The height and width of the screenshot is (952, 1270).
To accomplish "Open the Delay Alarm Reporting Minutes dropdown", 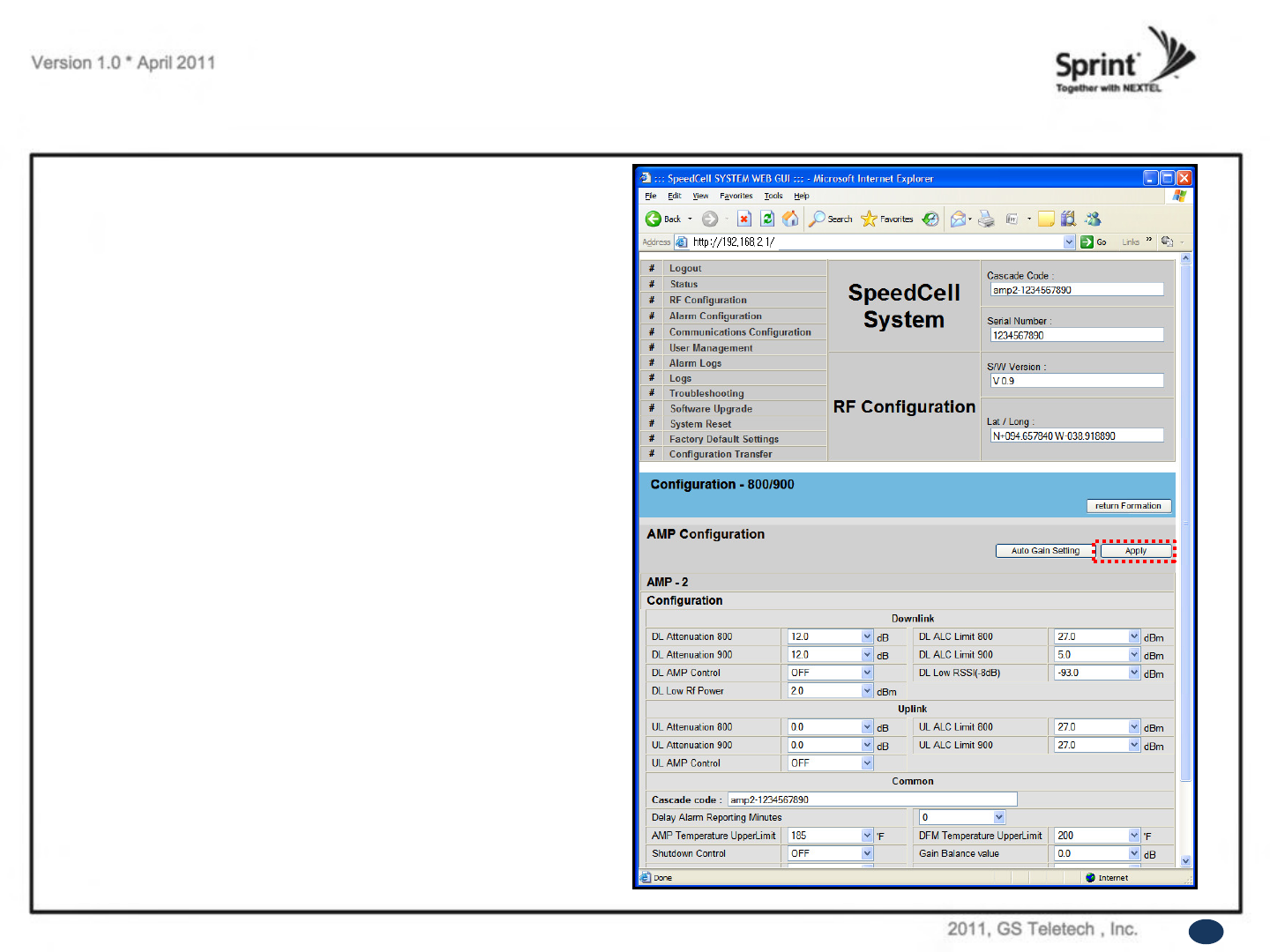I will (x=999, y=817).
